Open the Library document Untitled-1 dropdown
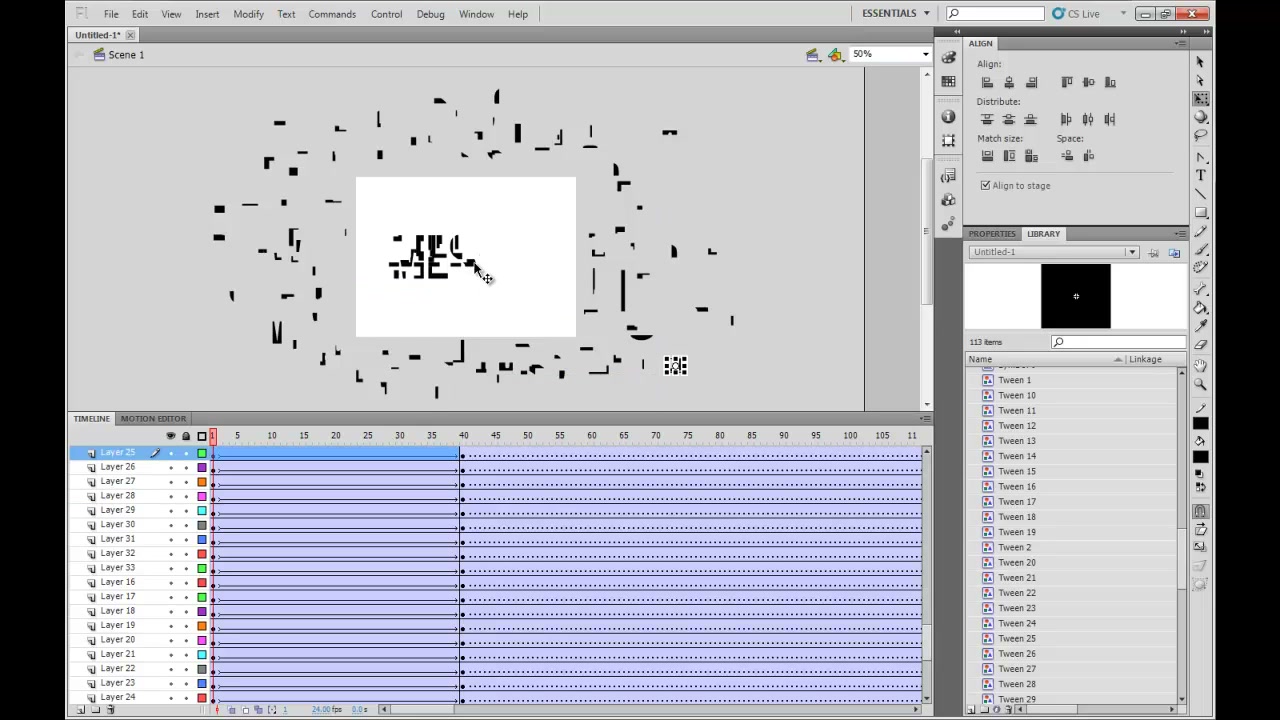This screenshot has height=720, width=1280. [1131, 252]
